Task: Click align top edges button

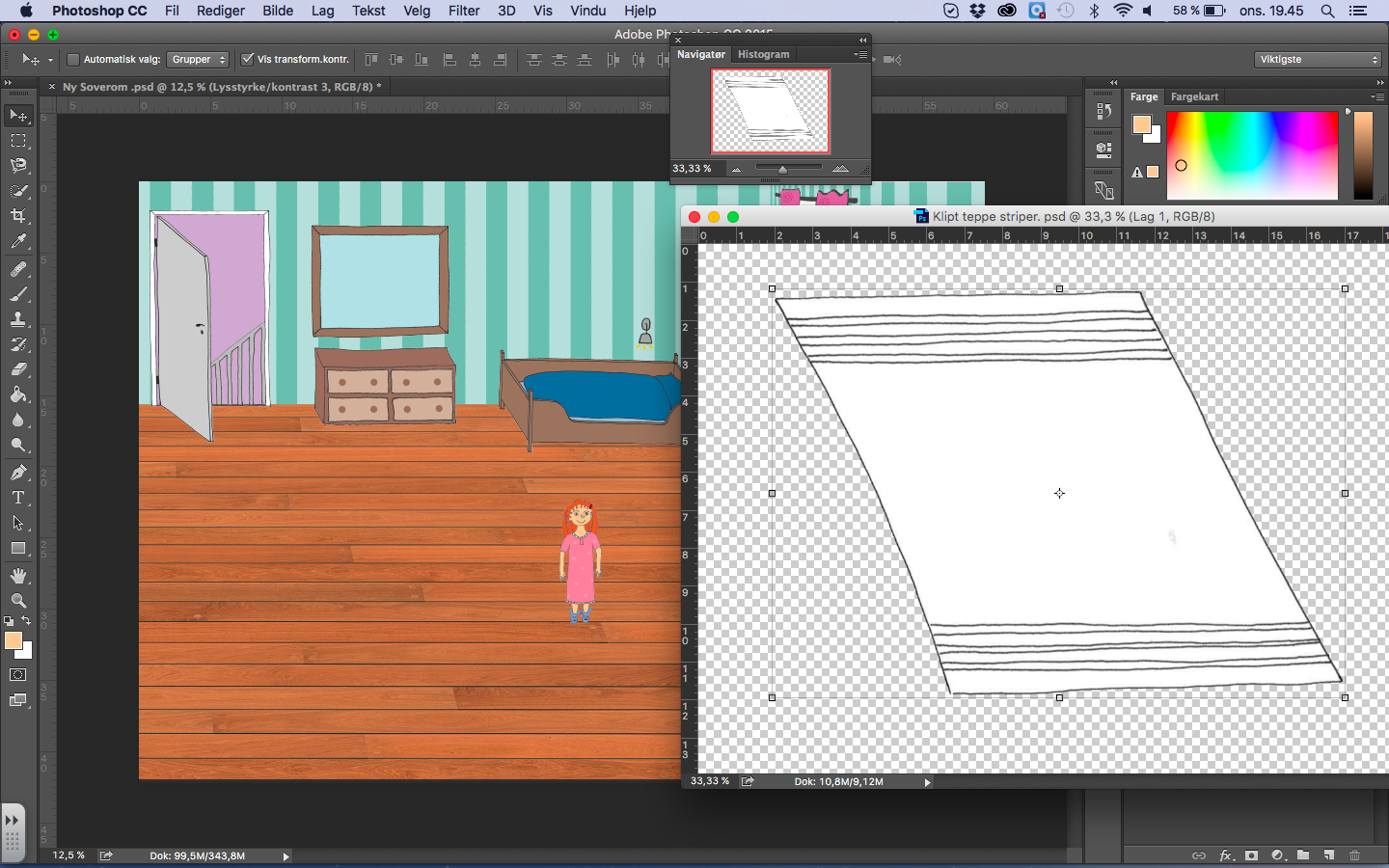Action: pyautogui.click(x=371, y=60)
